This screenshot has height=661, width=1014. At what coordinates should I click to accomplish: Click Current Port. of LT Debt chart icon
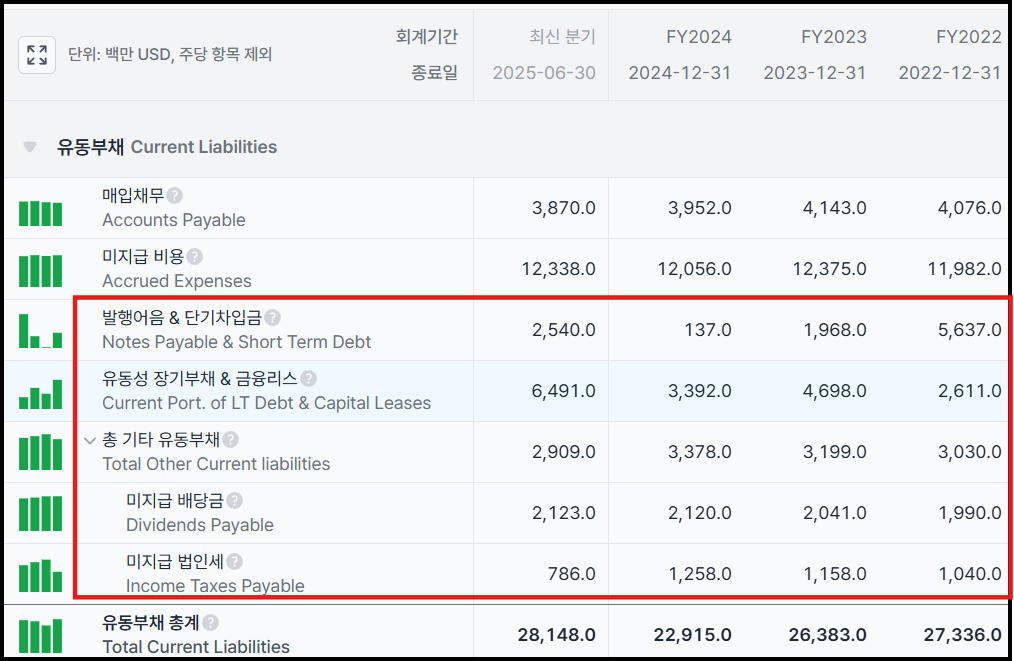coord(40,394)
